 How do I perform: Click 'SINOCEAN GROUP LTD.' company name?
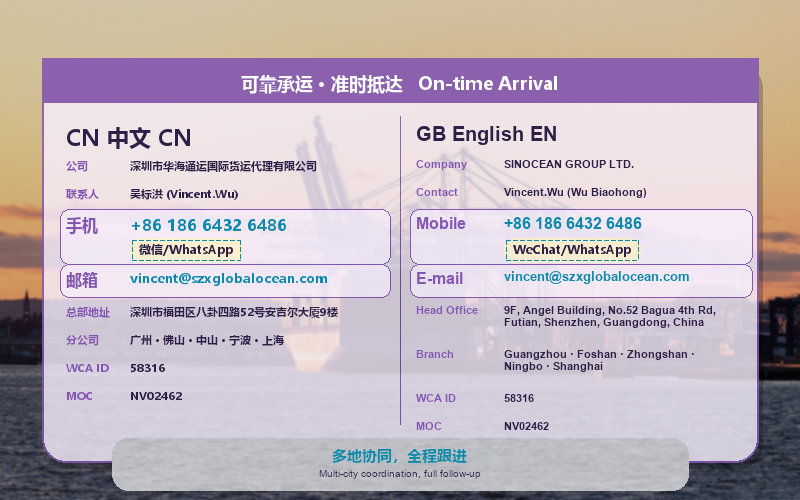coord(569,164)
